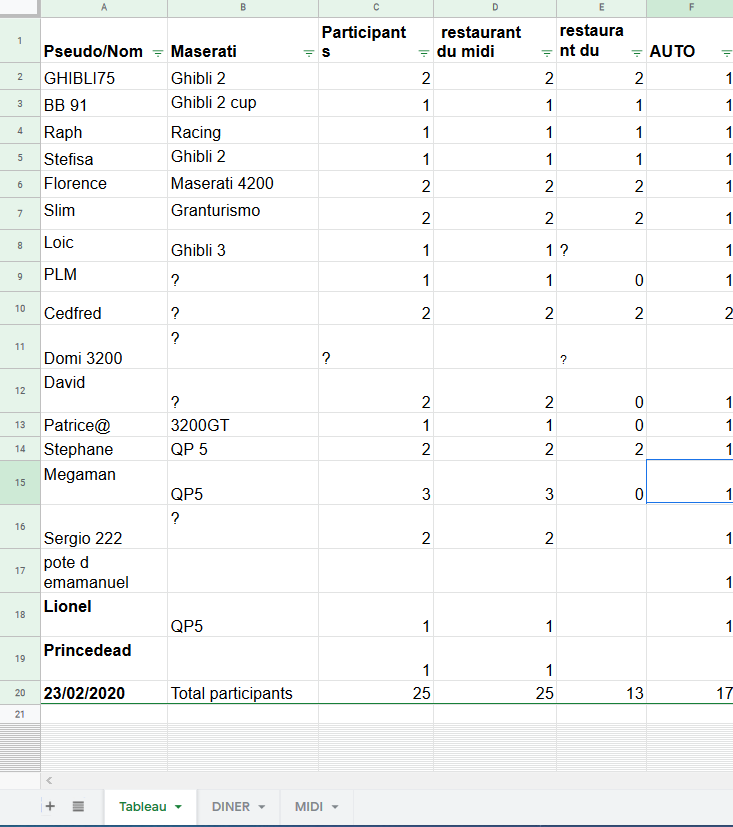
Task: Select column B header
Action: coord(243,7)
